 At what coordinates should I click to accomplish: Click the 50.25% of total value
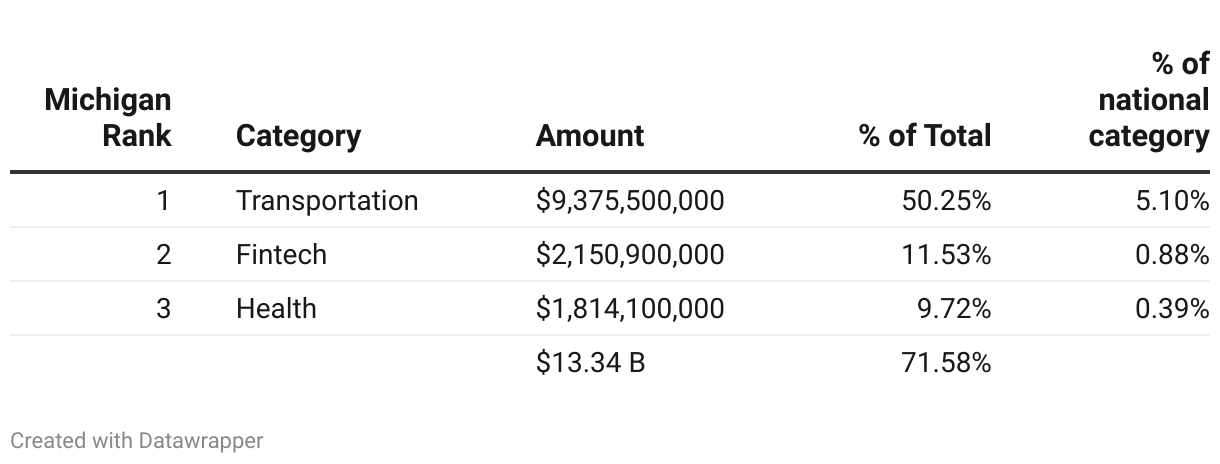[x=946, y=201]
